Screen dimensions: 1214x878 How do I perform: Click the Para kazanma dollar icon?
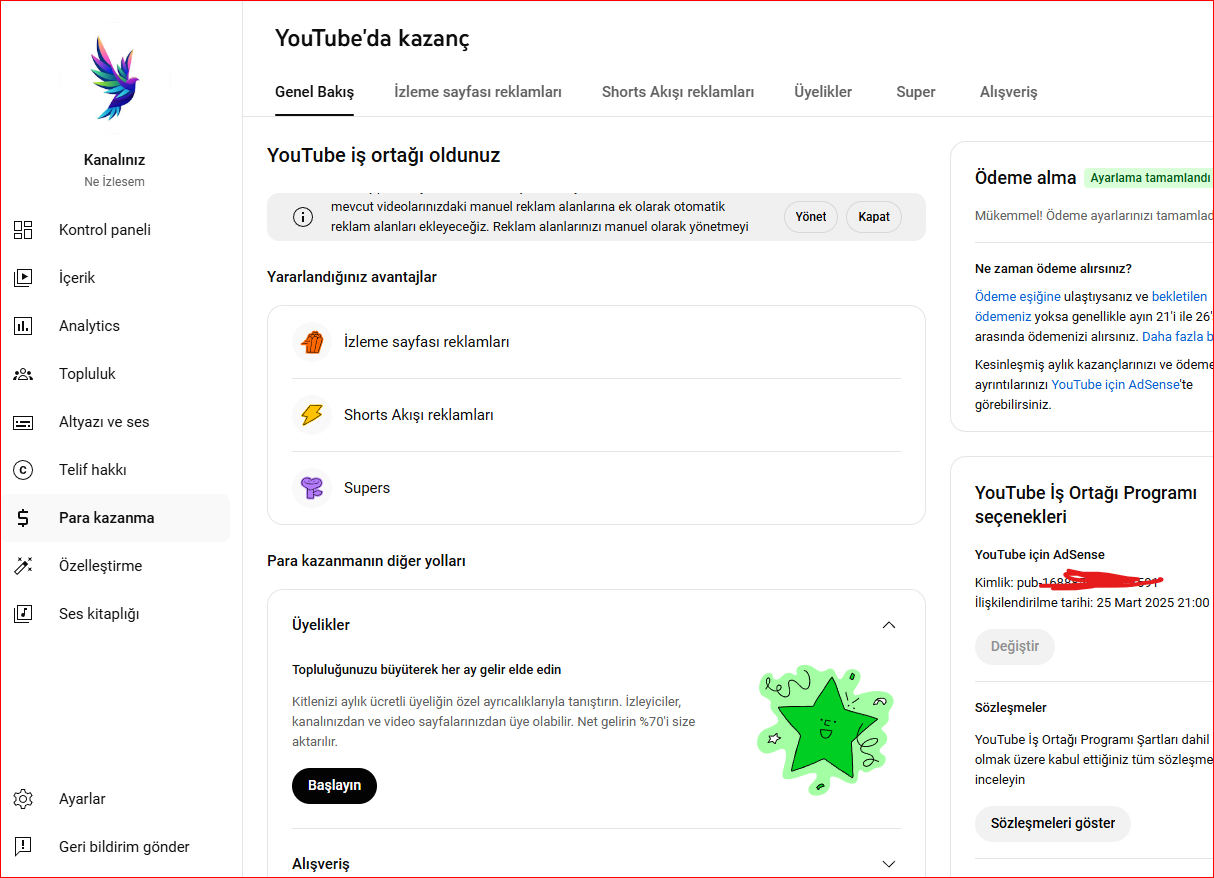click(x=23, y=518)
